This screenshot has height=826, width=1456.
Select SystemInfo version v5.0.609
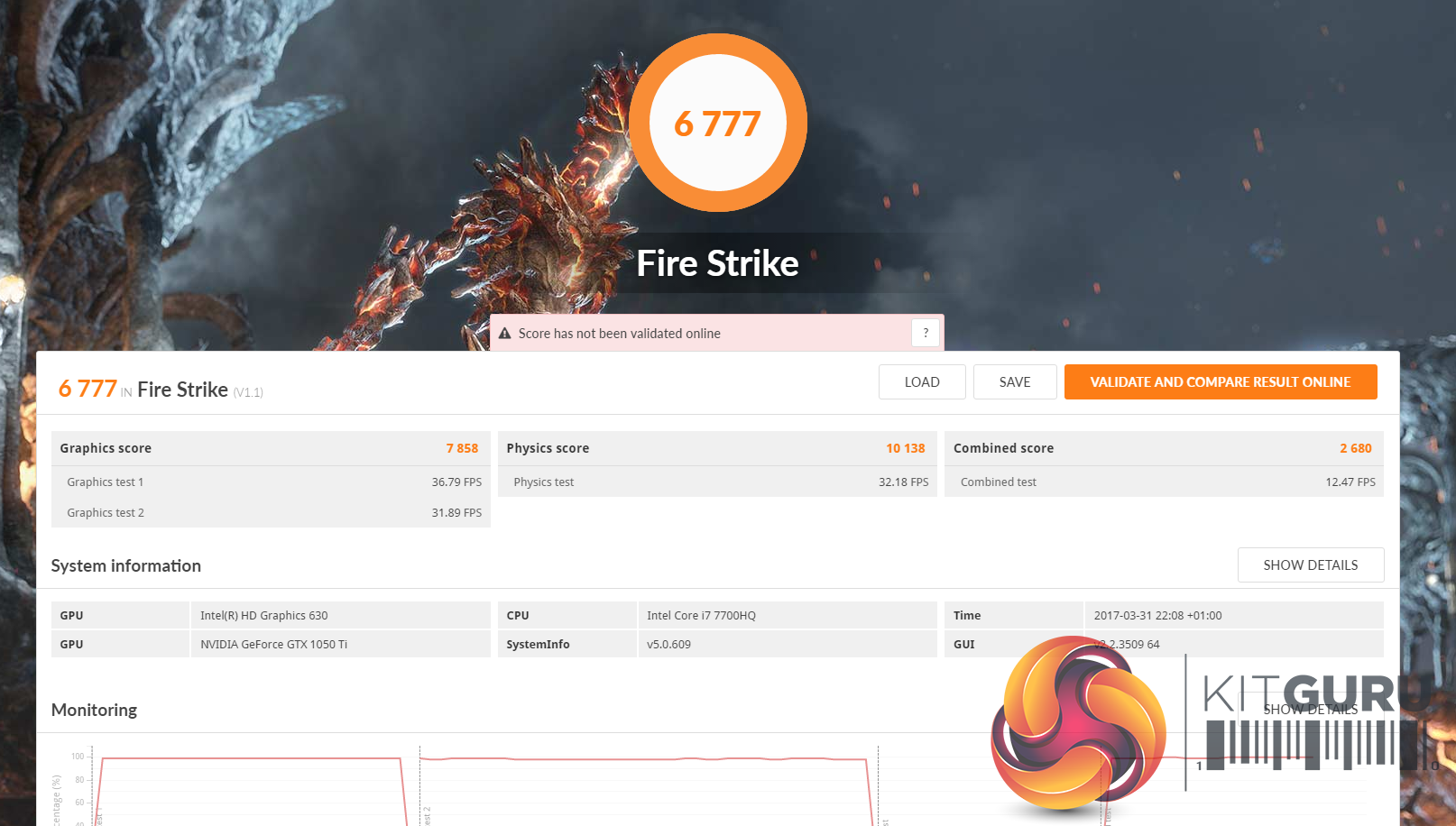pos(788,644)
